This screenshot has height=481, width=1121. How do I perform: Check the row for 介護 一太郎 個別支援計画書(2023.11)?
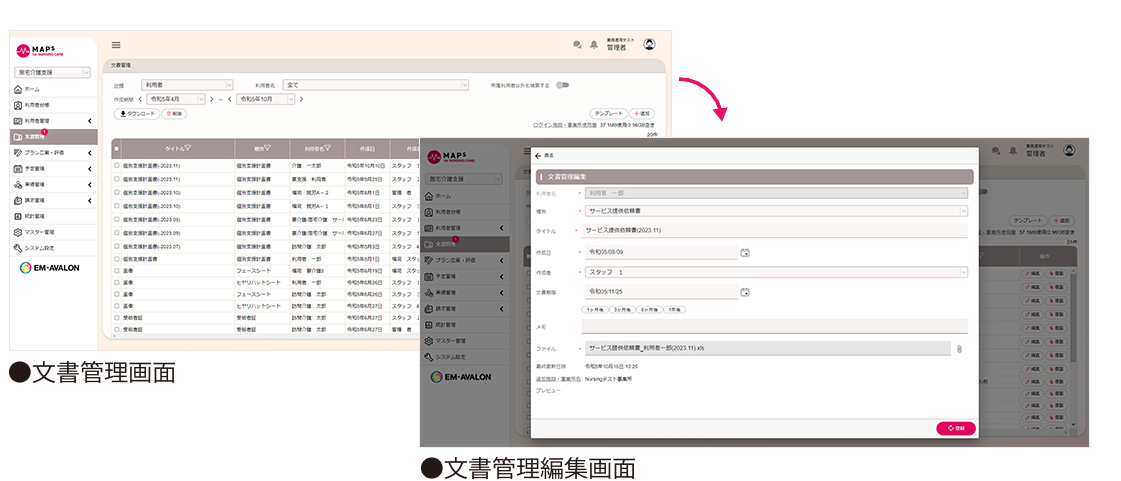[x=117, y=165]
